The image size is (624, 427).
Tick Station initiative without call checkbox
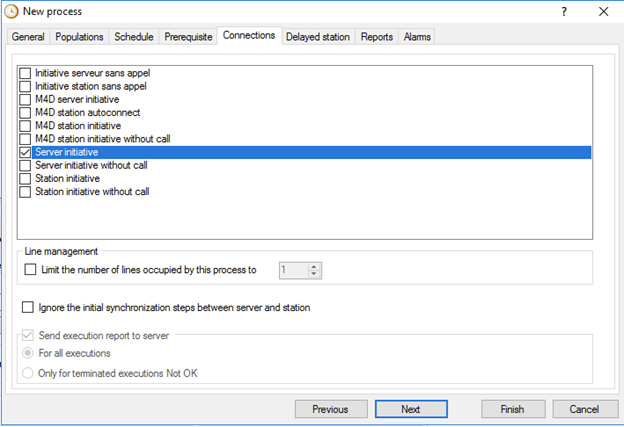[25, 191]
